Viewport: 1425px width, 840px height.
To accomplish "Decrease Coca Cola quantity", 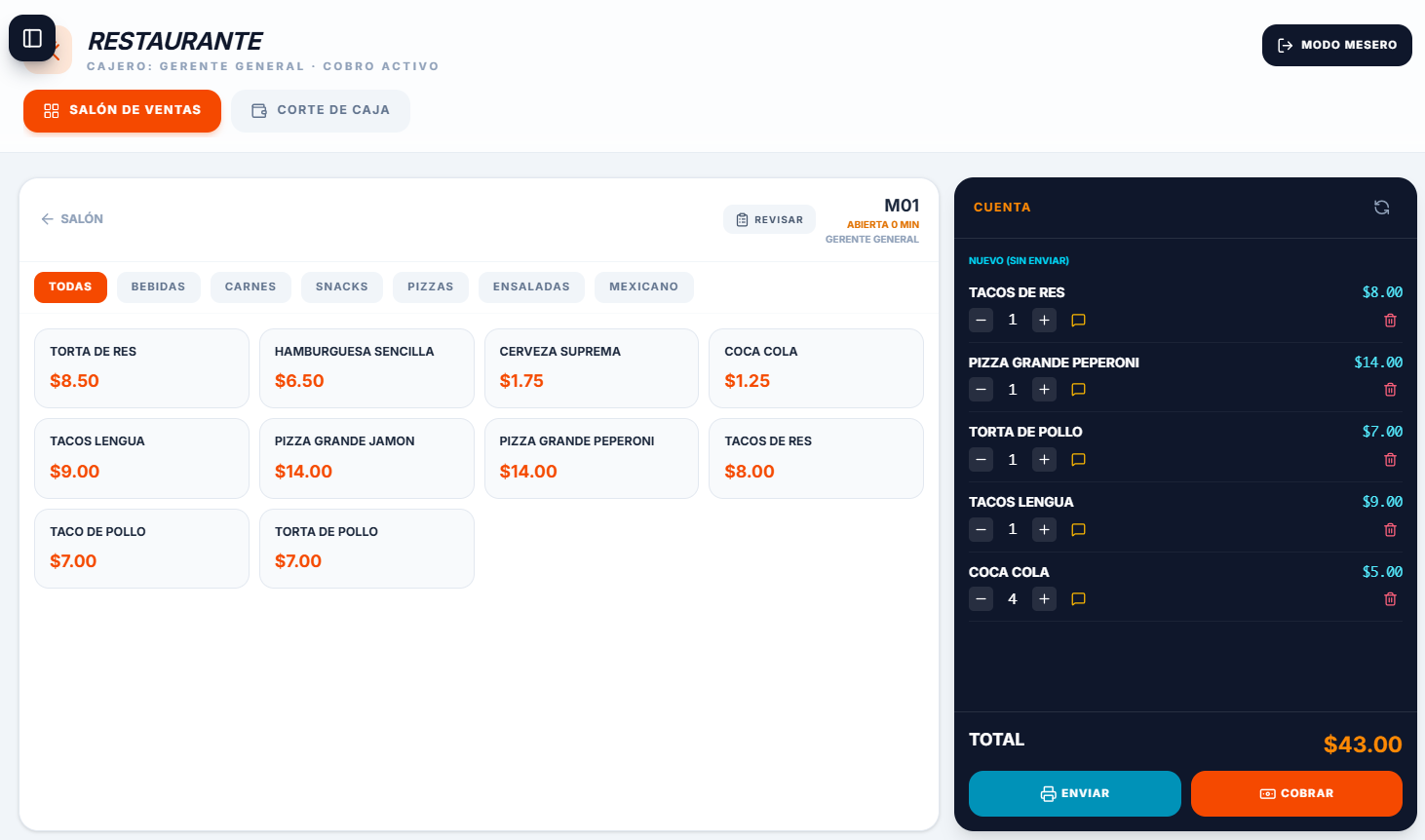I will [981, 599].
